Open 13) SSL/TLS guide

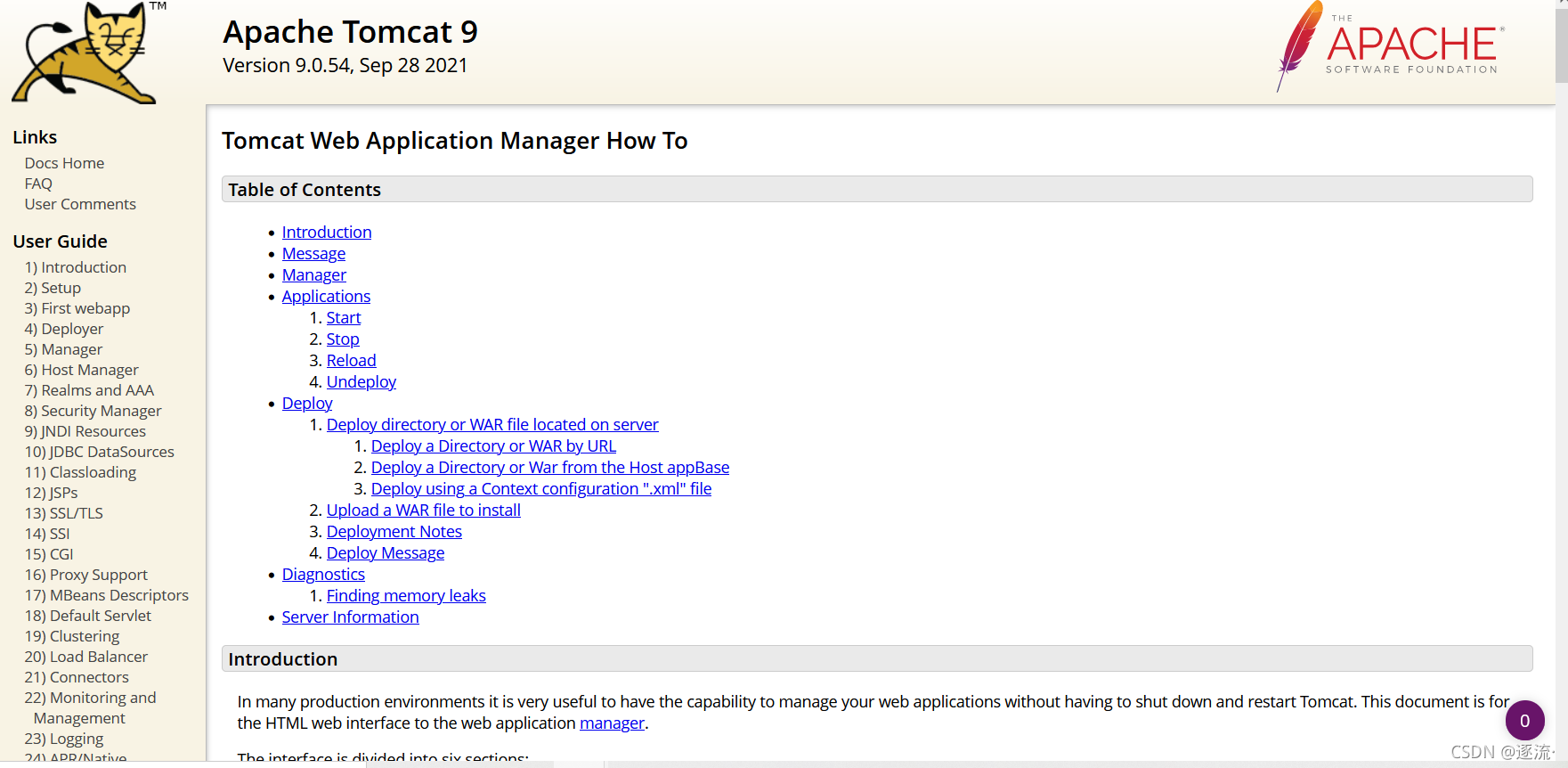click(64, 513)
